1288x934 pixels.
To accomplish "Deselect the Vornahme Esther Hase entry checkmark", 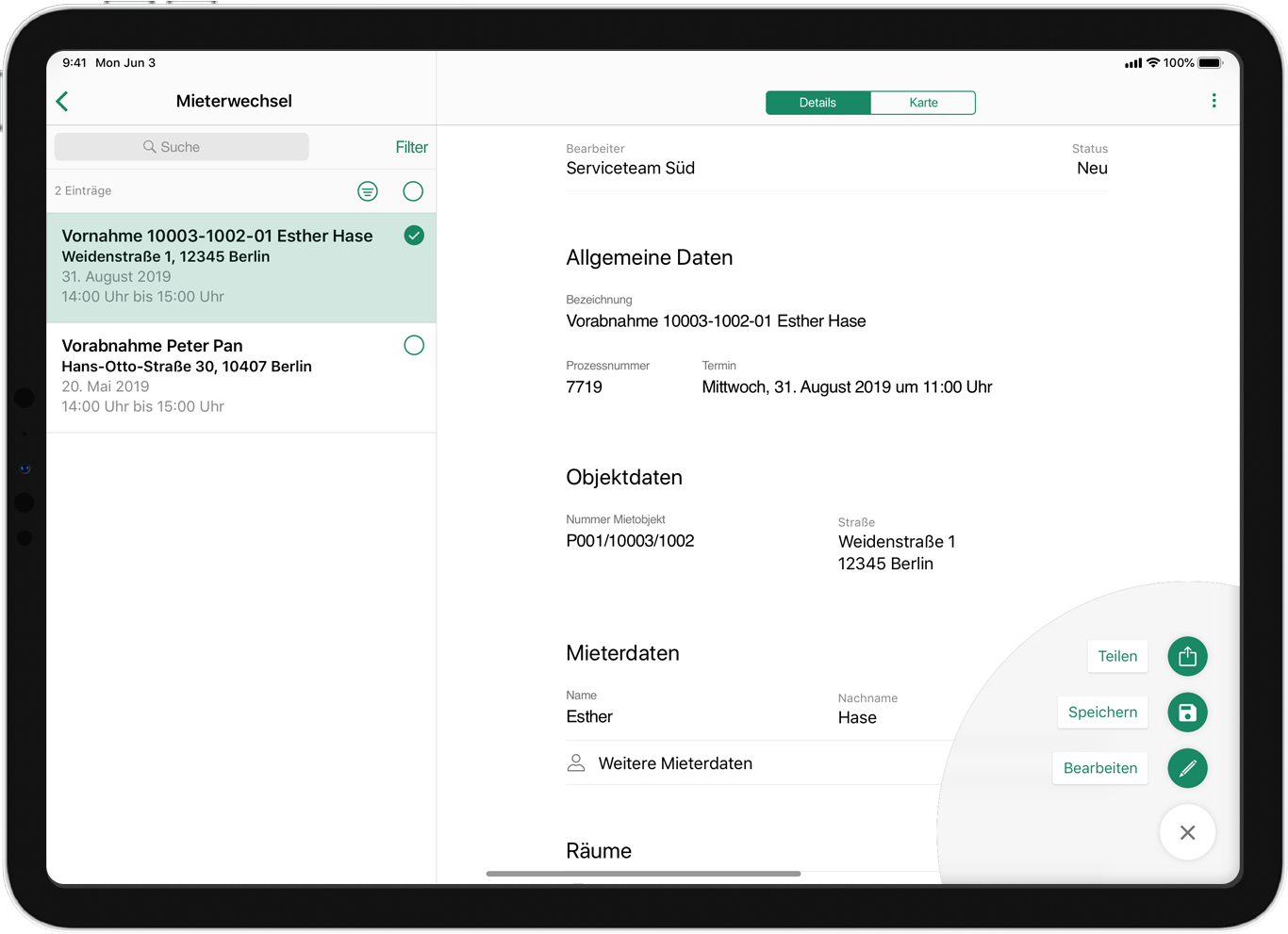I will tap(414, 236).
